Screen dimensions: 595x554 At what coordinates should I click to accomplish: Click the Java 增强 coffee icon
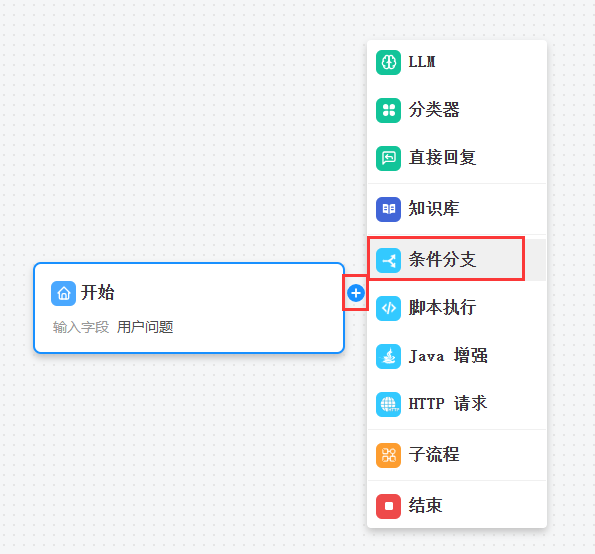click(388, 356)
